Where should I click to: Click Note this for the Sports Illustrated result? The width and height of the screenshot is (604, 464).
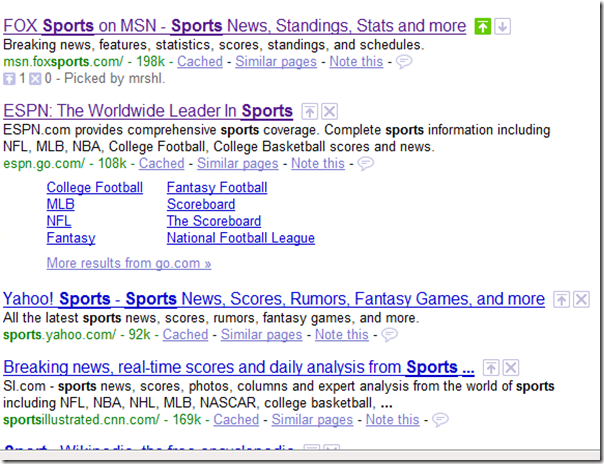(393, 420)
